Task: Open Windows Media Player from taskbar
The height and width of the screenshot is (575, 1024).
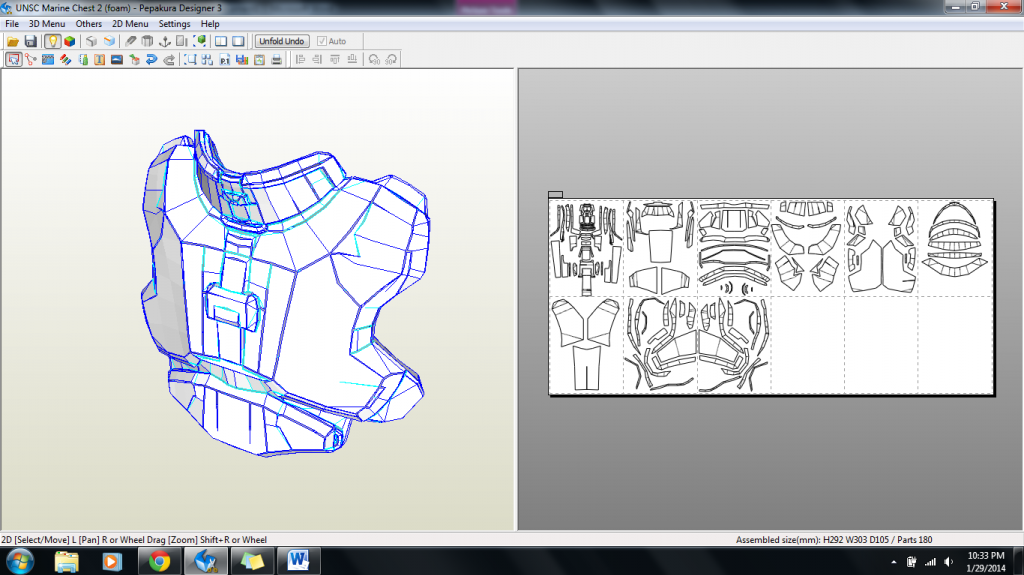Action: (x=111, y=561)
